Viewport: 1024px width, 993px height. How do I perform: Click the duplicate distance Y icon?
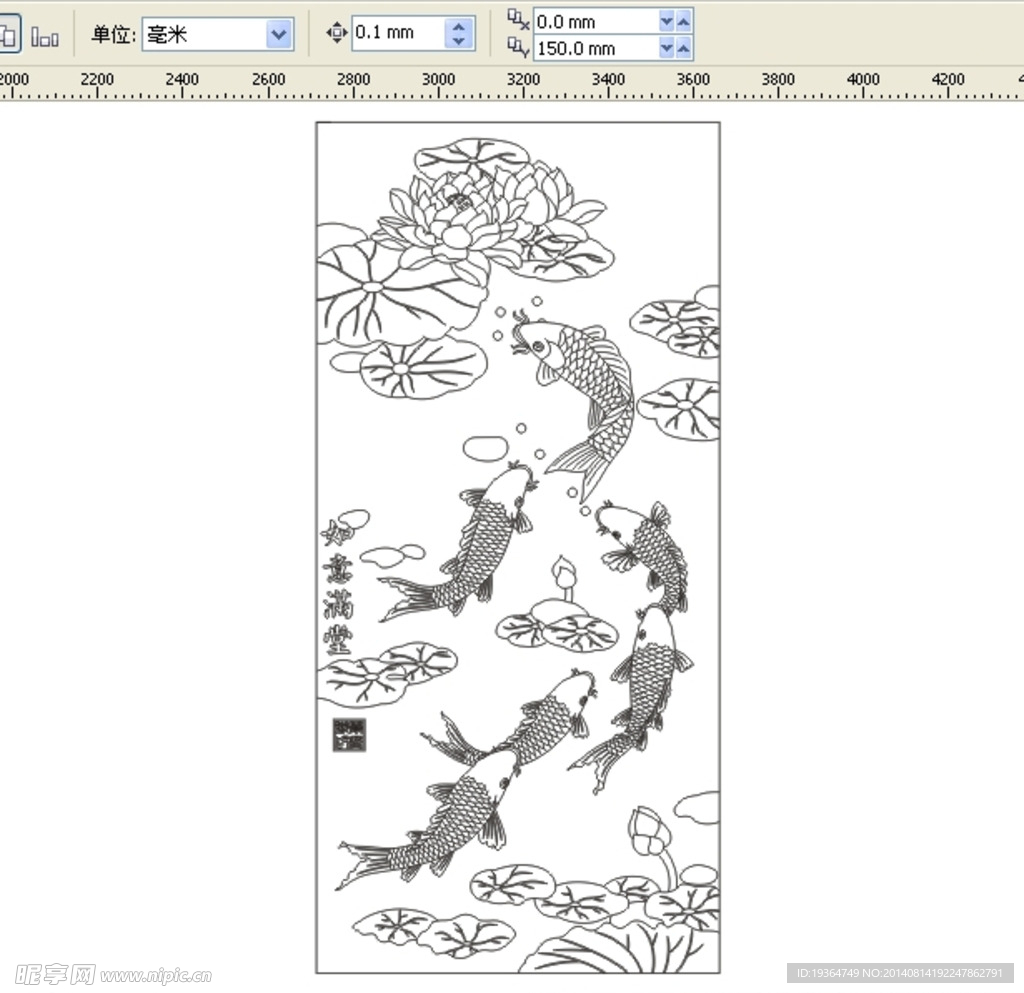[x=519, y=46]
